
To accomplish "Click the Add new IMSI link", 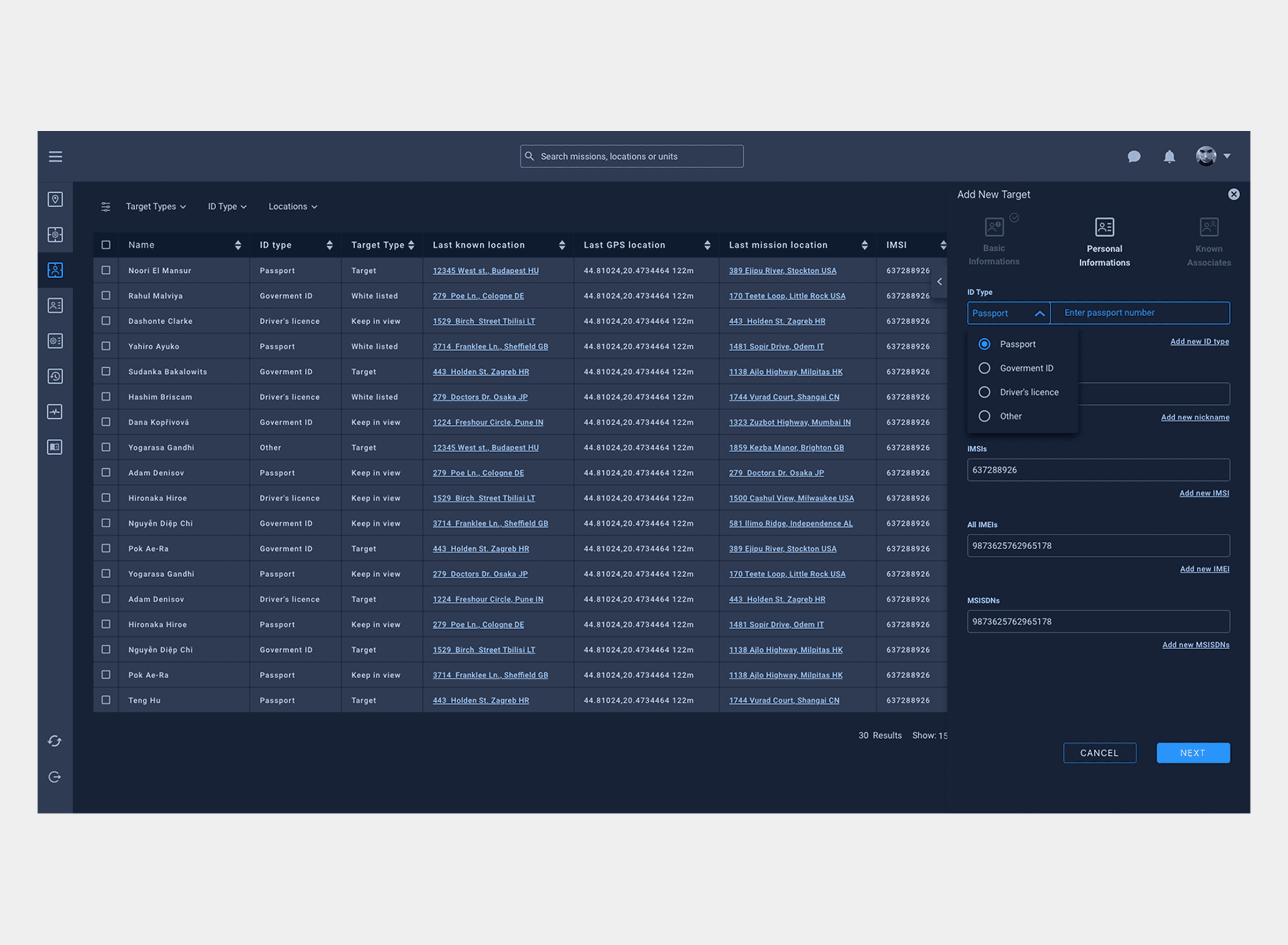I will [x=1204, y=492].
